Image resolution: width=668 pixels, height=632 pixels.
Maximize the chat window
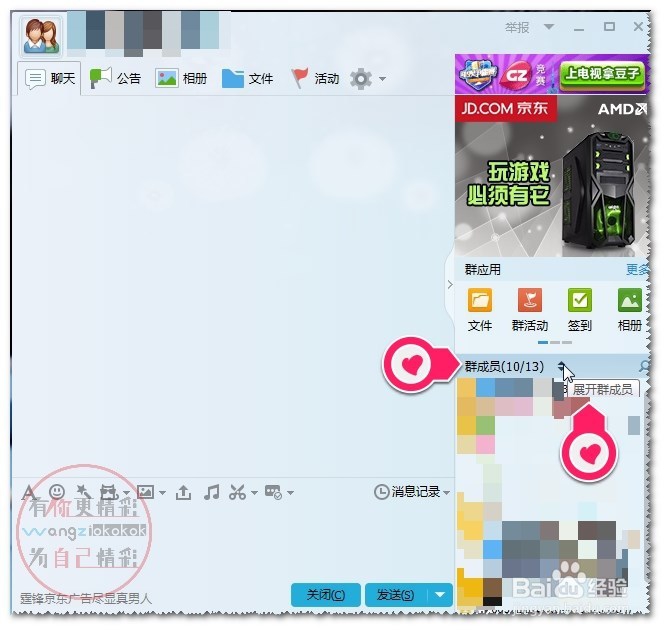click(609, 27)
